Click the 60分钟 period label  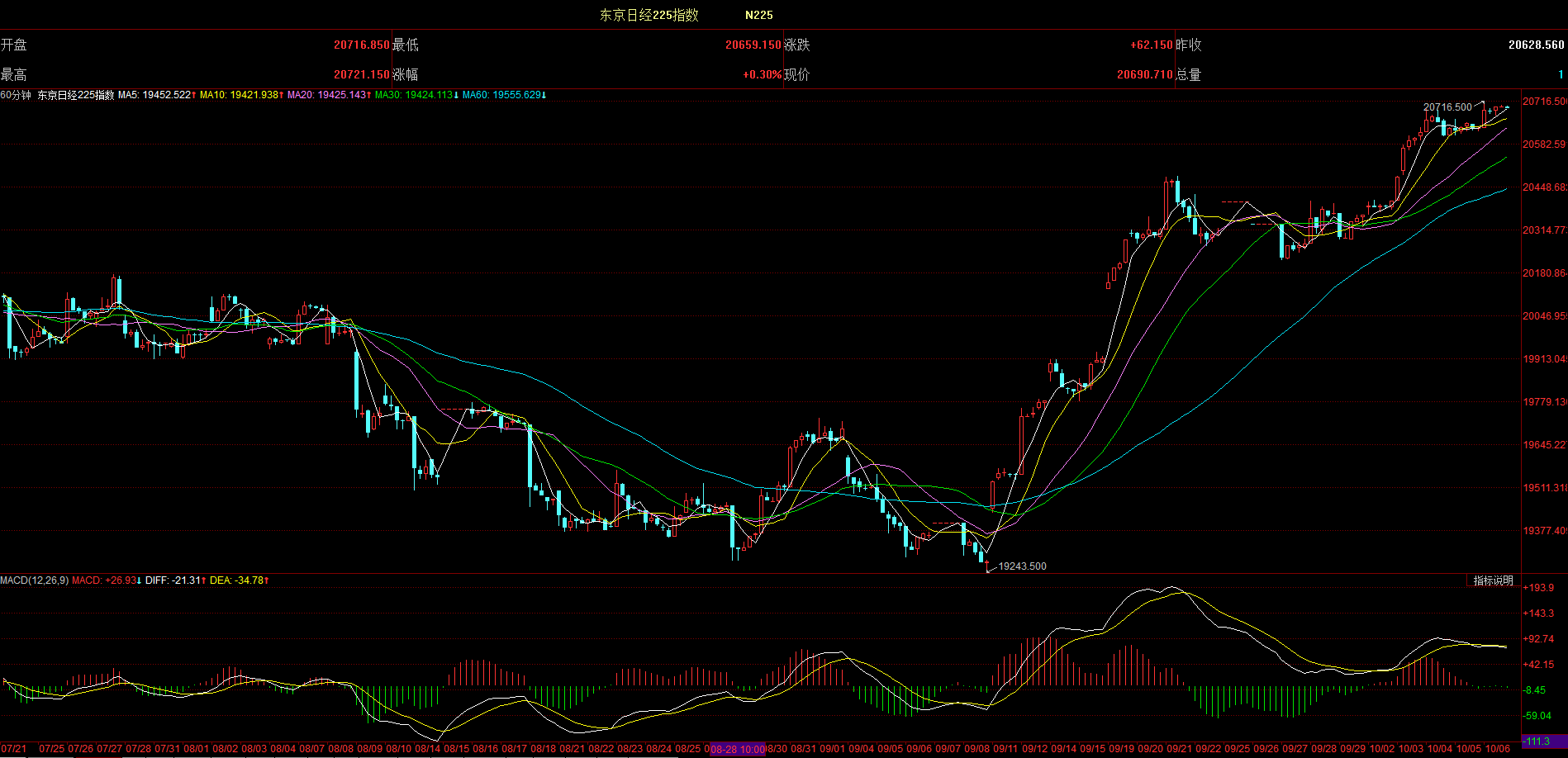point(16,95)
